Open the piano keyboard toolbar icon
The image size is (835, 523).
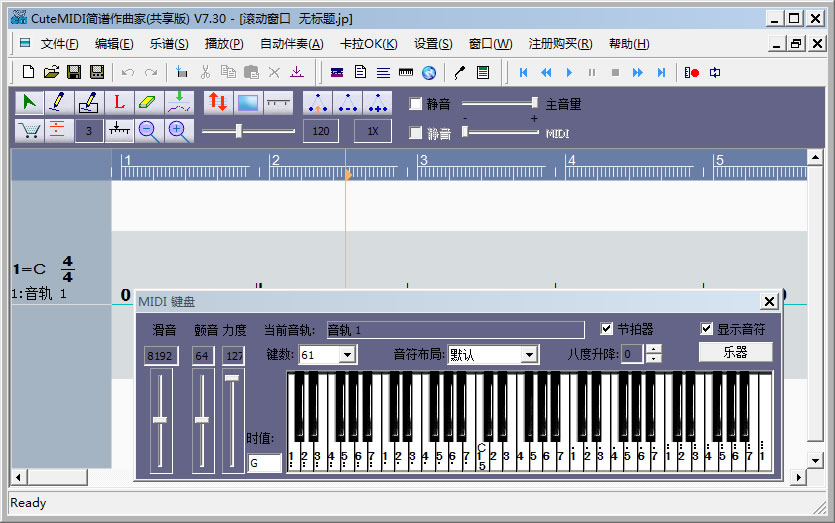(x=406, y=72)
